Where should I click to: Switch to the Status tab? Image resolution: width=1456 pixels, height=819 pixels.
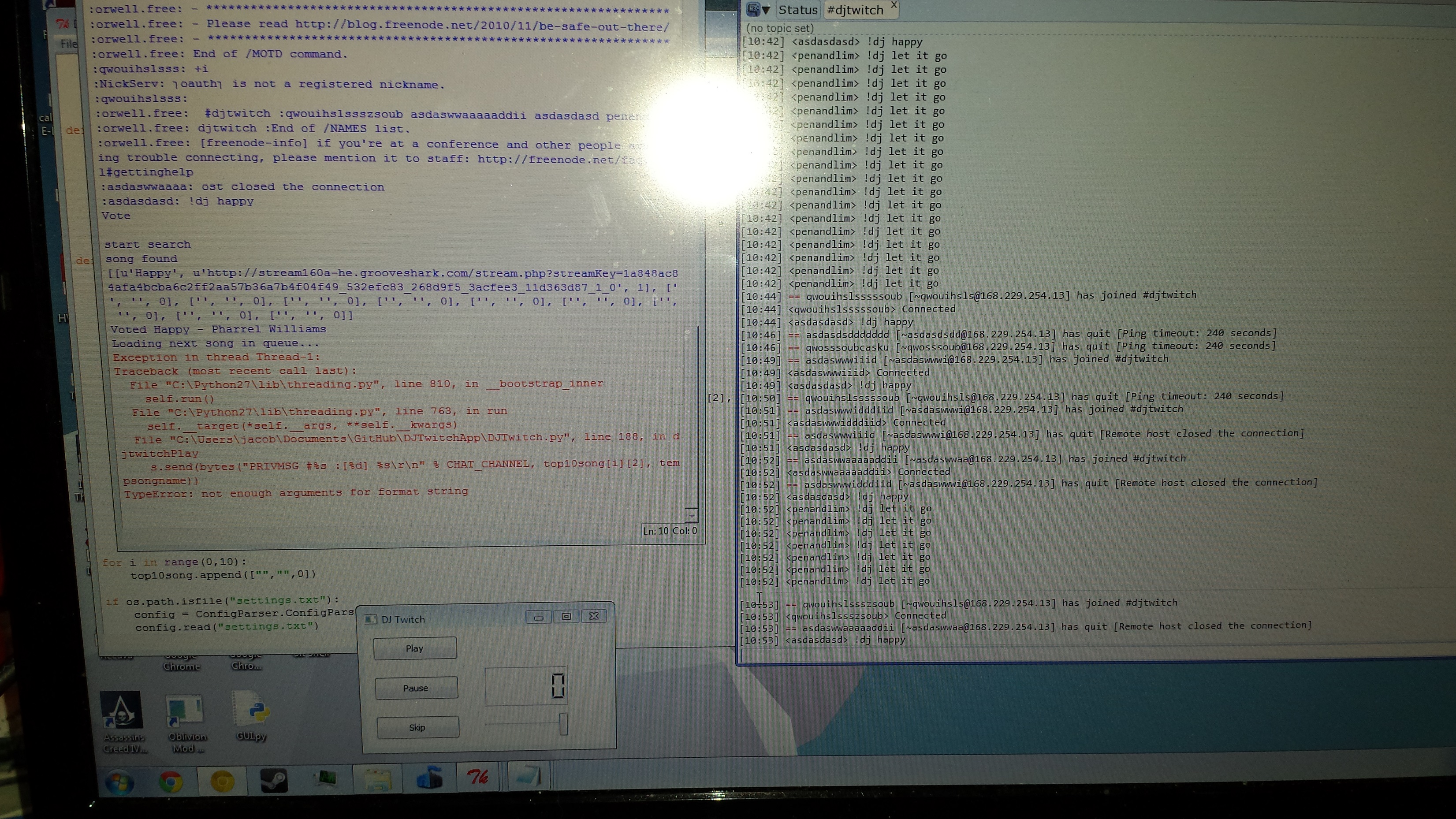pos(797,10)
